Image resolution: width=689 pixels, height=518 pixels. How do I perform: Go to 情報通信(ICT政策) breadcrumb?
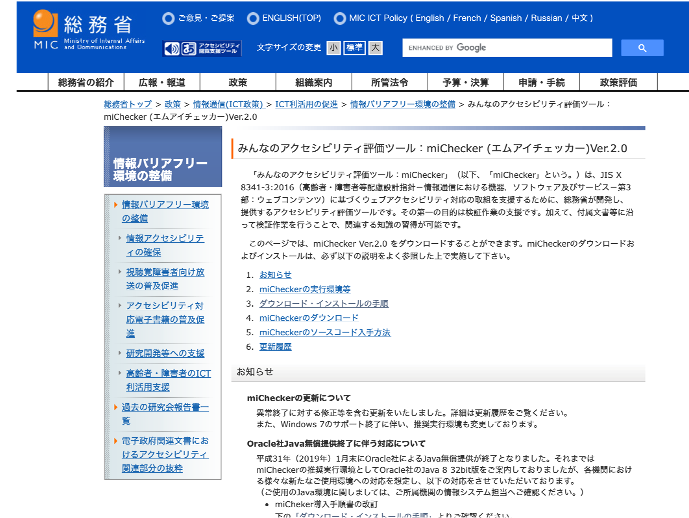pyautogui.click(x=228, y=104)
